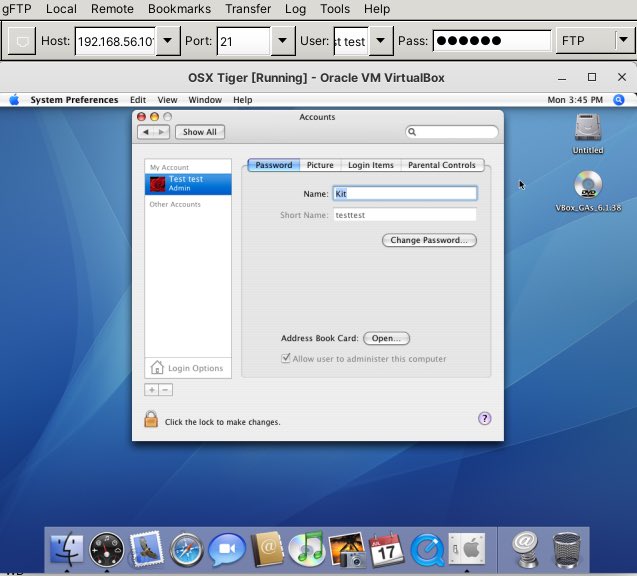This screenshot has width=637, height=576.
Task: Open the View menu in System Preferences
Action: click(167, 100)
